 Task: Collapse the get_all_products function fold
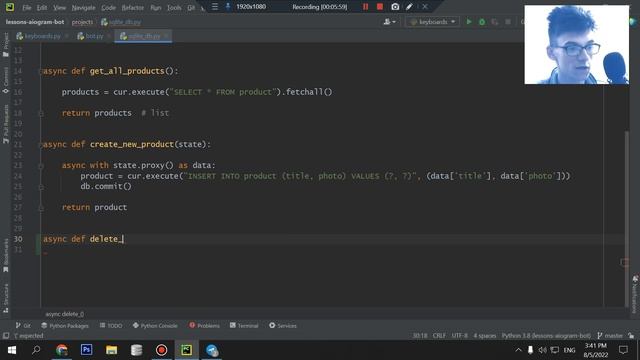click(41, 71)
